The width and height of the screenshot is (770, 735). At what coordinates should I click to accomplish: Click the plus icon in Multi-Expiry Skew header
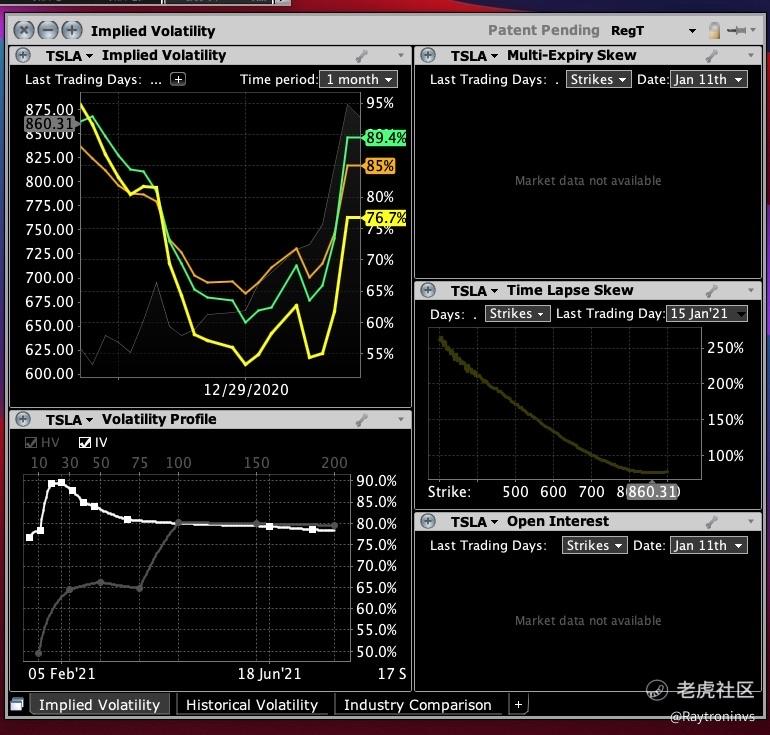(x=428, y=55)
